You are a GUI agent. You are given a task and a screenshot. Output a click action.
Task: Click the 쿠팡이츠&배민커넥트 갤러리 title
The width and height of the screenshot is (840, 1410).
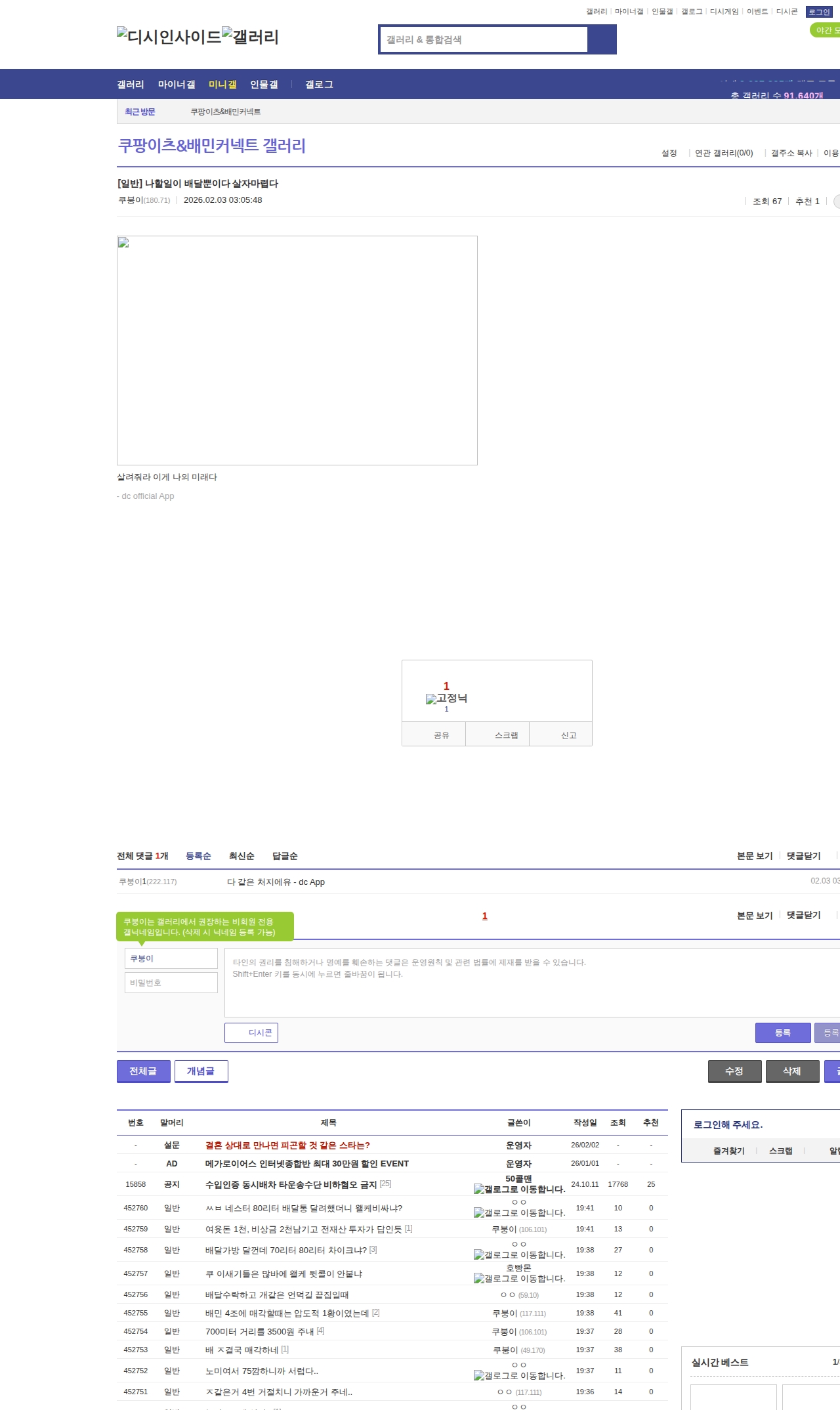click(x=211, y=146)
